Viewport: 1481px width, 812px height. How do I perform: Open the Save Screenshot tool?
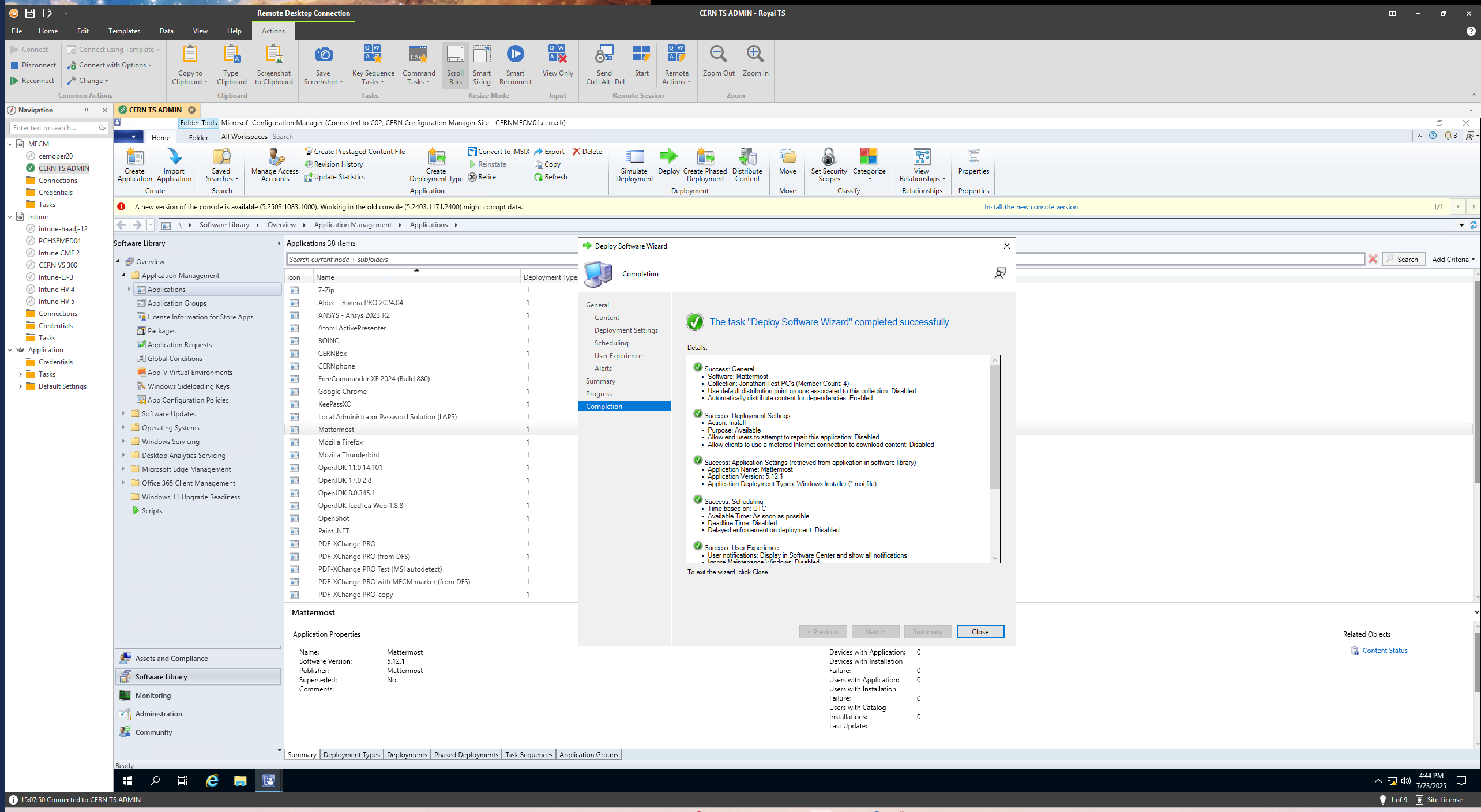[323, 65]
